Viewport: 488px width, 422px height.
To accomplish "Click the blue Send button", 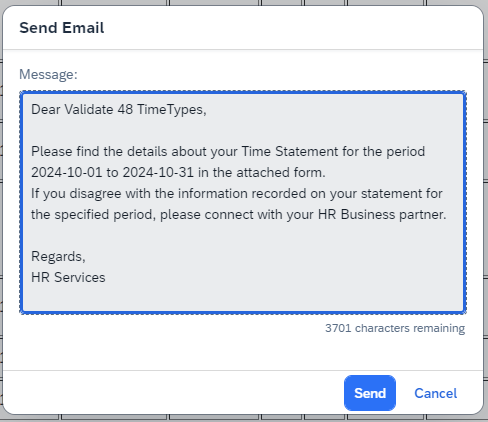I will [x=370, y=393].
